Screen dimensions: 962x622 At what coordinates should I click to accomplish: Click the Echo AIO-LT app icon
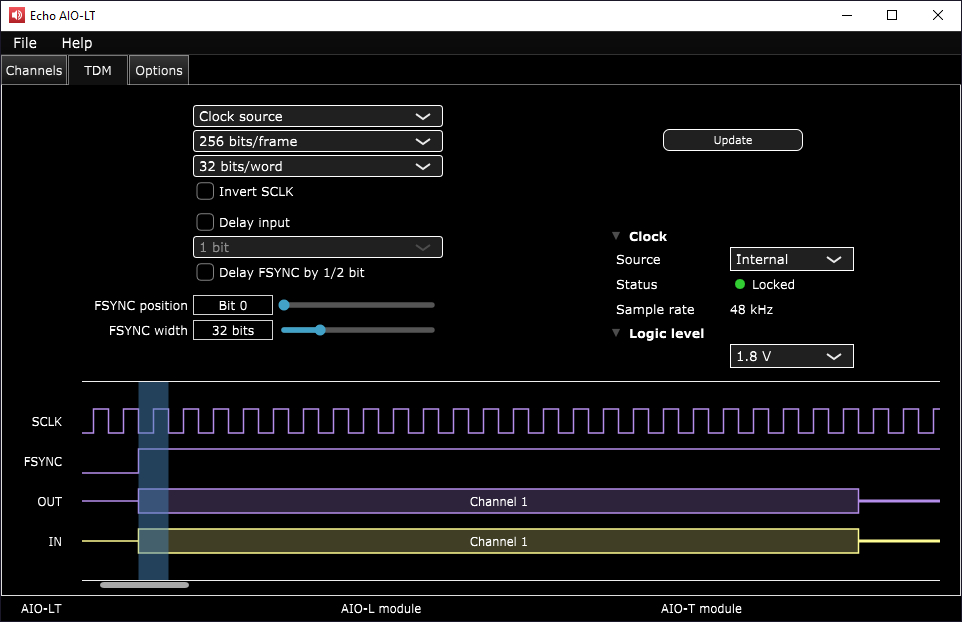(x=16, y=15)
